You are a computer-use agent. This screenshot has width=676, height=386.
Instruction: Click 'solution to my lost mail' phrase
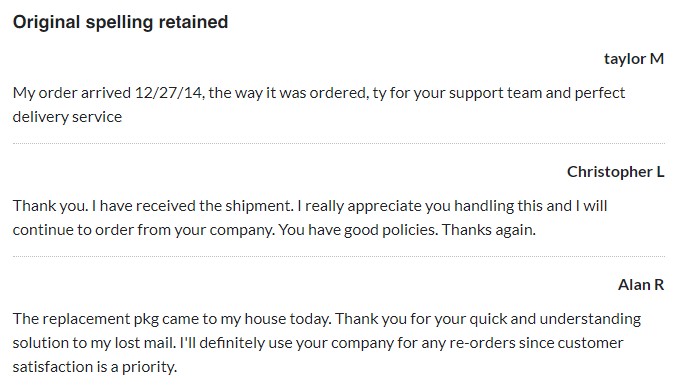[94, 343]
